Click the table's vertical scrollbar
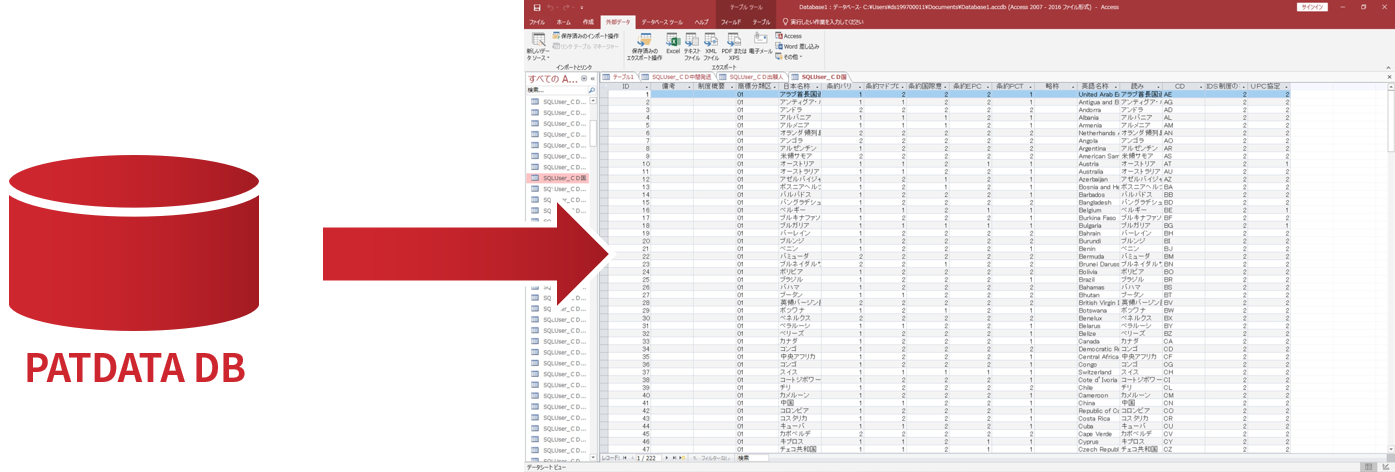 (1391, 270)
